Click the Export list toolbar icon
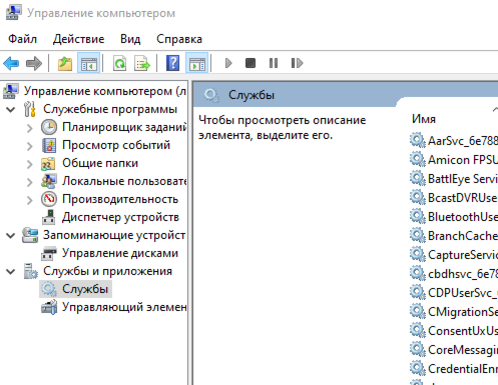This screenshot has height=385, width=498. pos(142,63)
